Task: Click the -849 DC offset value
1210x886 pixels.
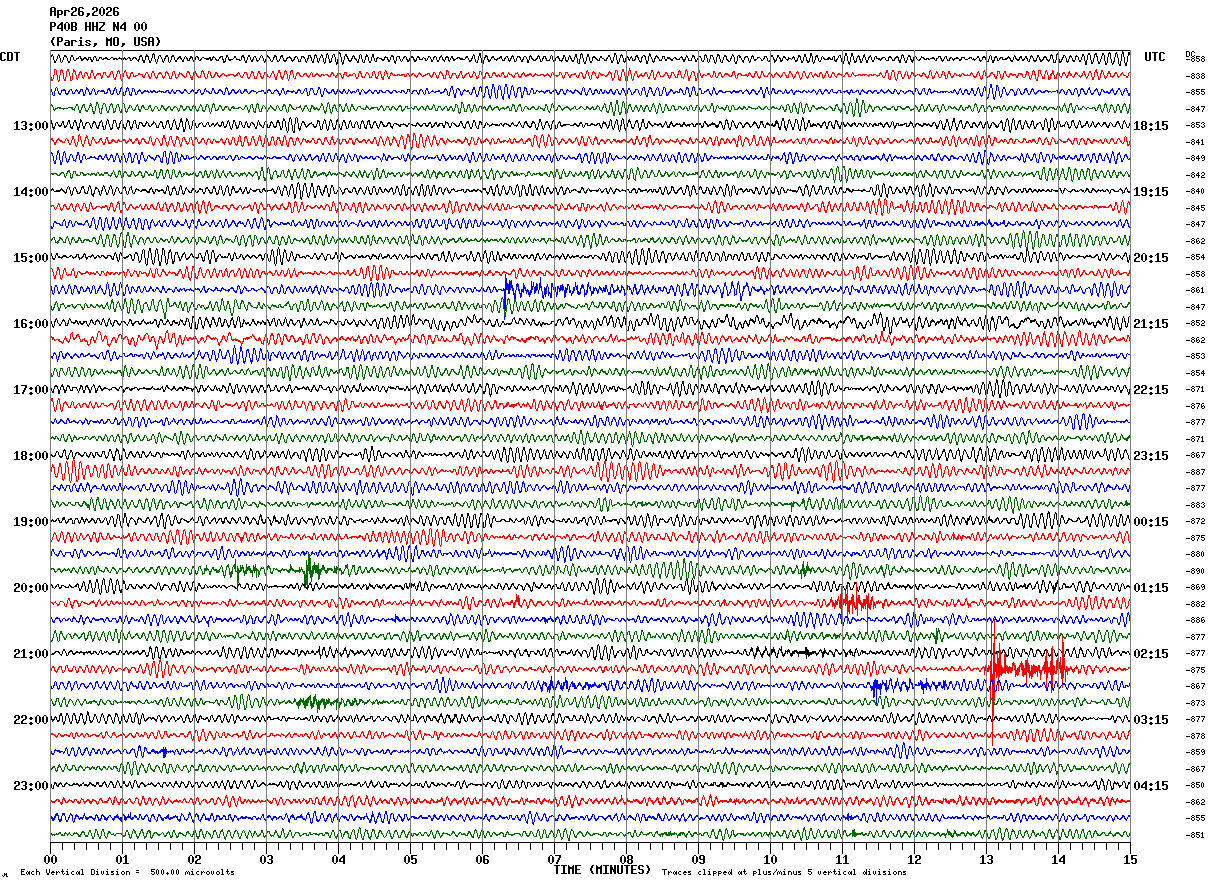Action: click(1195, 158)
